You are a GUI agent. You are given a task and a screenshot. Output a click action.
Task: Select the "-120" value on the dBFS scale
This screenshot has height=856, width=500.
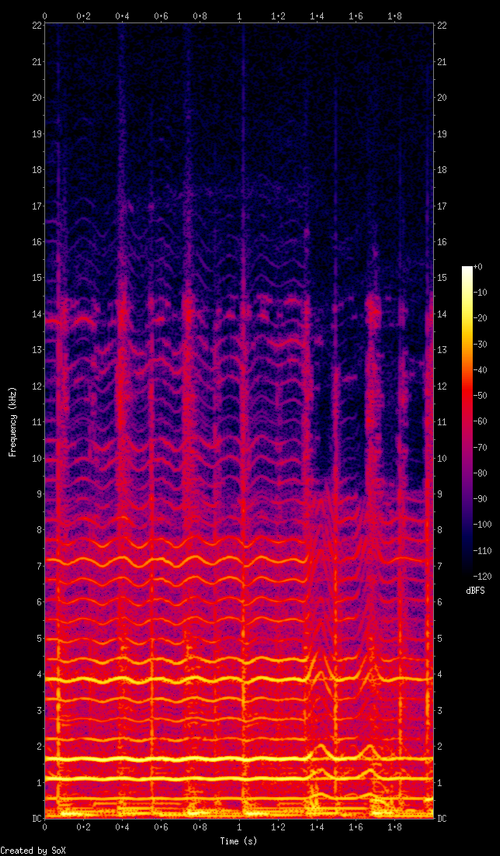[x=483, y=576]
